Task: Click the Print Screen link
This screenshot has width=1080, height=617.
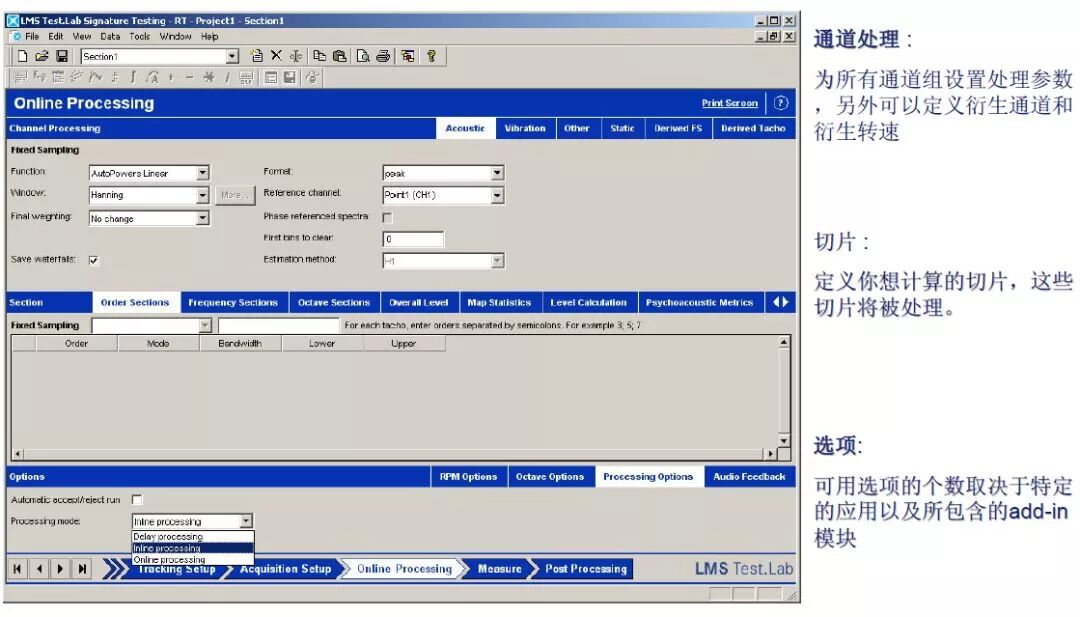Action: click(729, 103)
